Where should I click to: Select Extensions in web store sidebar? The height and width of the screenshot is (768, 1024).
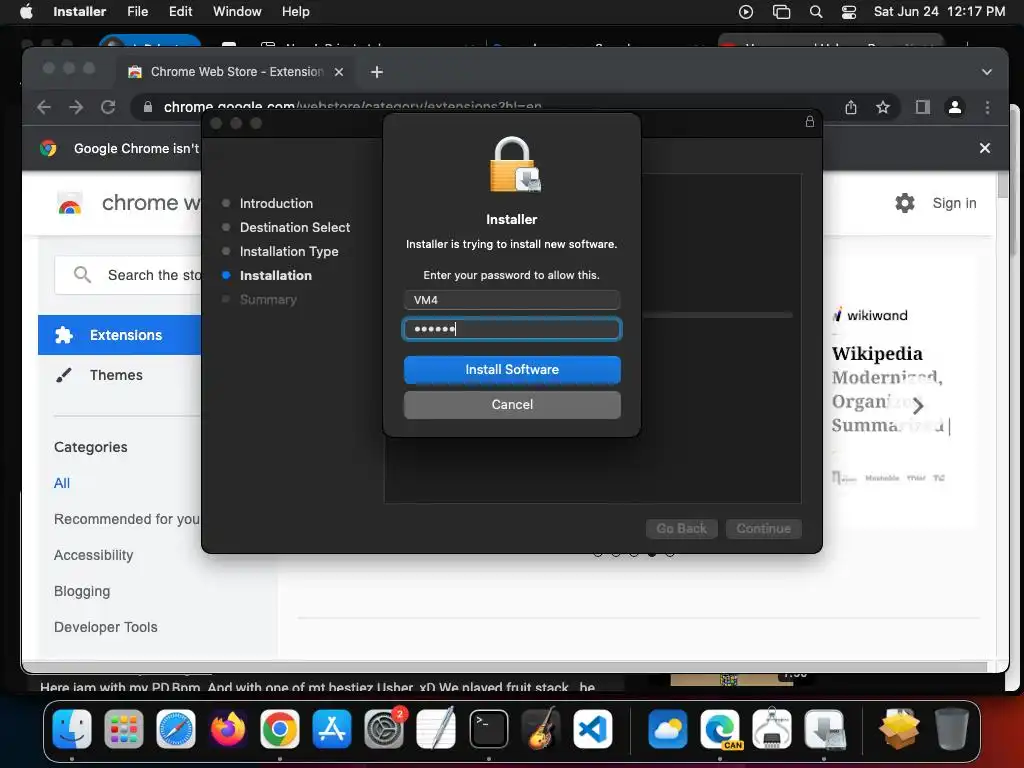pos(120,335)
